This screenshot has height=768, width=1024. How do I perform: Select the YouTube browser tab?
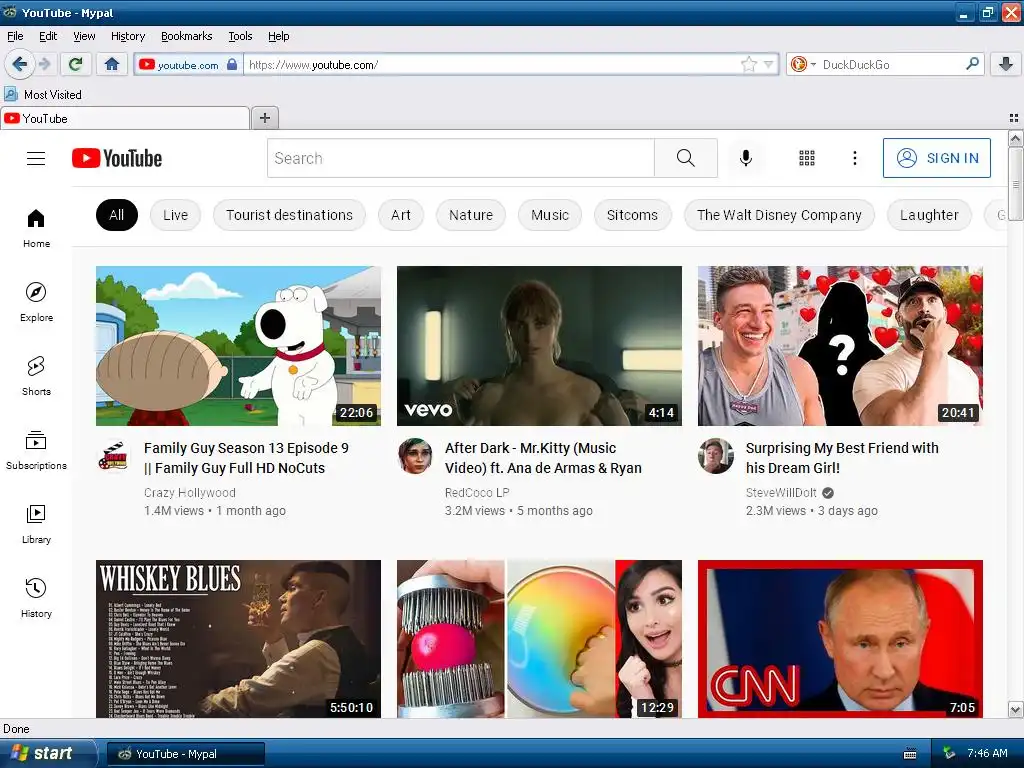125,118
